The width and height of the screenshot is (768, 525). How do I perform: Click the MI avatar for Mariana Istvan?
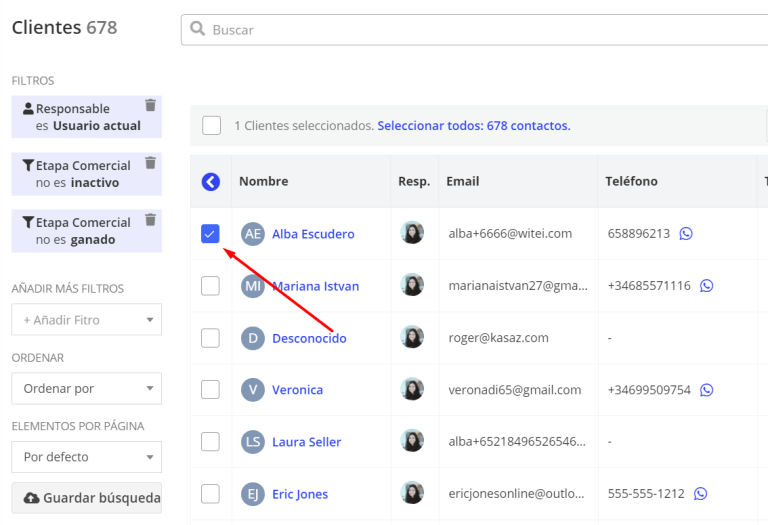point(253,286)
